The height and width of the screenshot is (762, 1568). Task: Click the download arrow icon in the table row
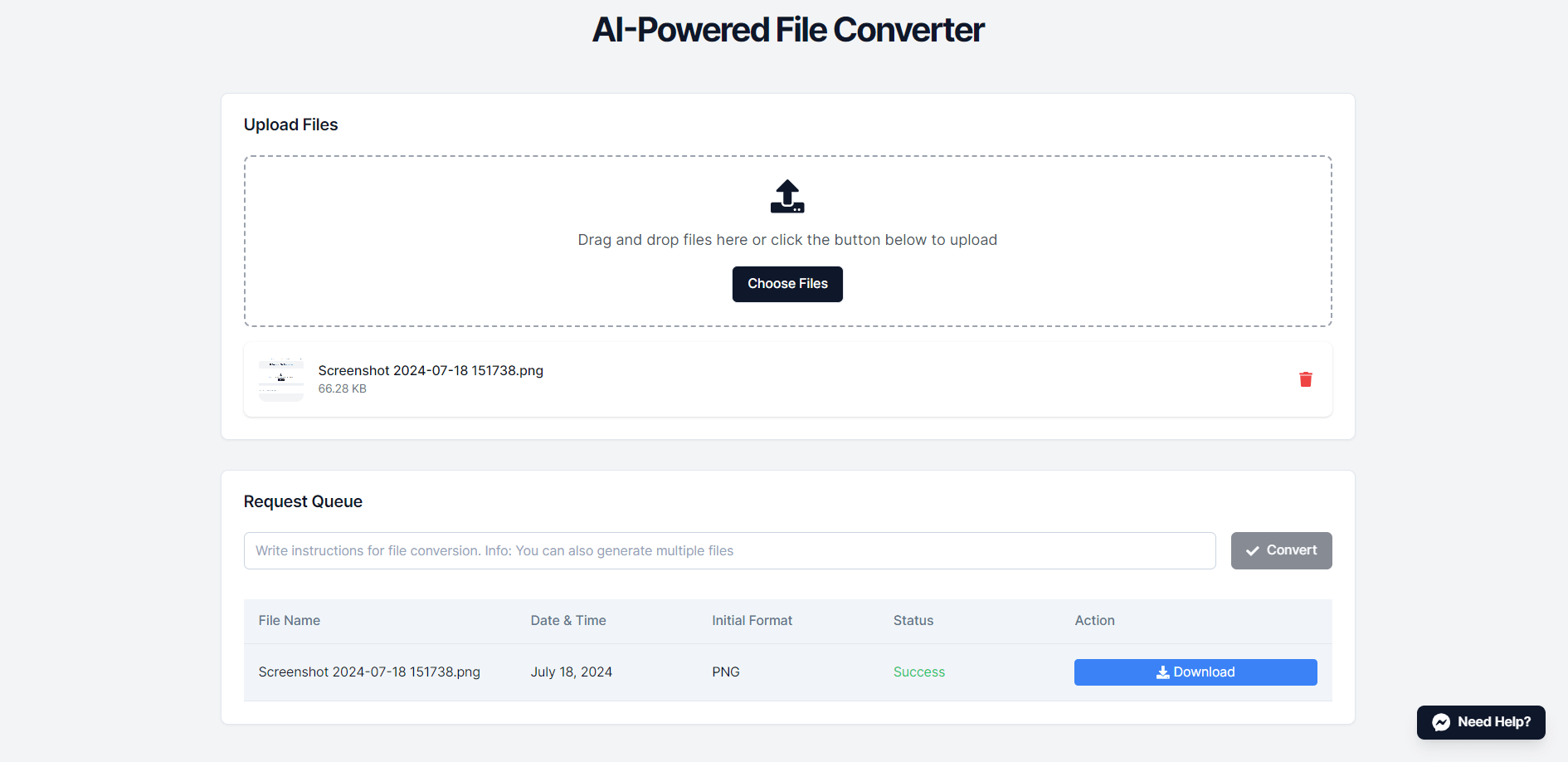[x=1163, y=672]
